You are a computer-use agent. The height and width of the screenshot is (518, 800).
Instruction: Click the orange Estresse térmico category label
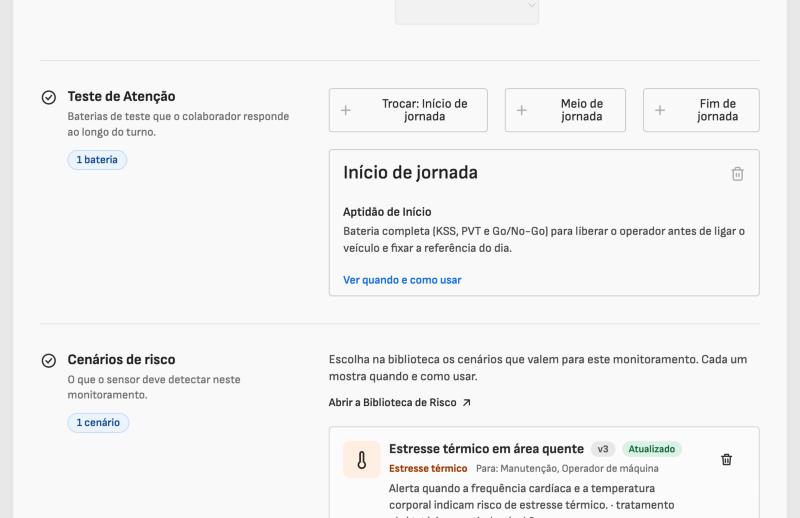pos(428,468)
